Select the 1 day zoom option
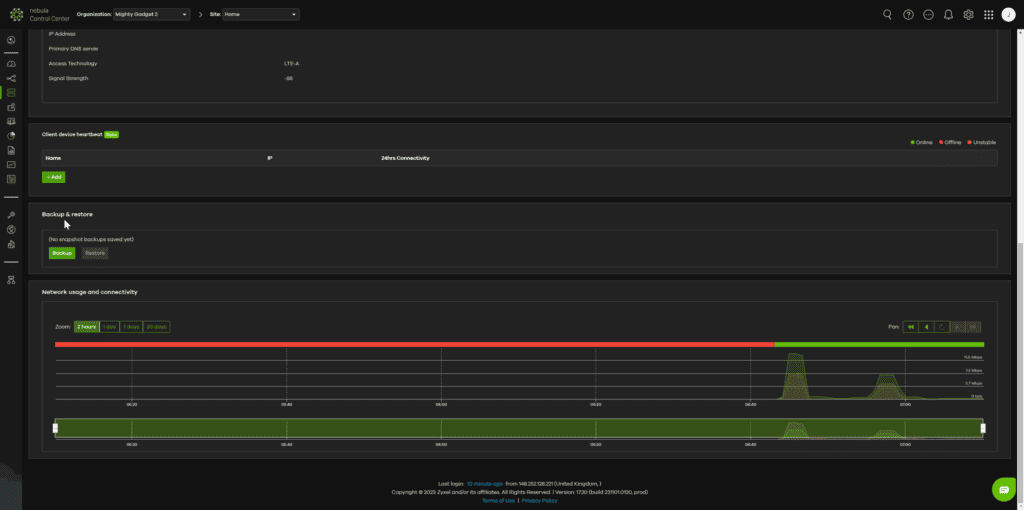Viewport: 1024px width, 510px height. click(109, 327)
